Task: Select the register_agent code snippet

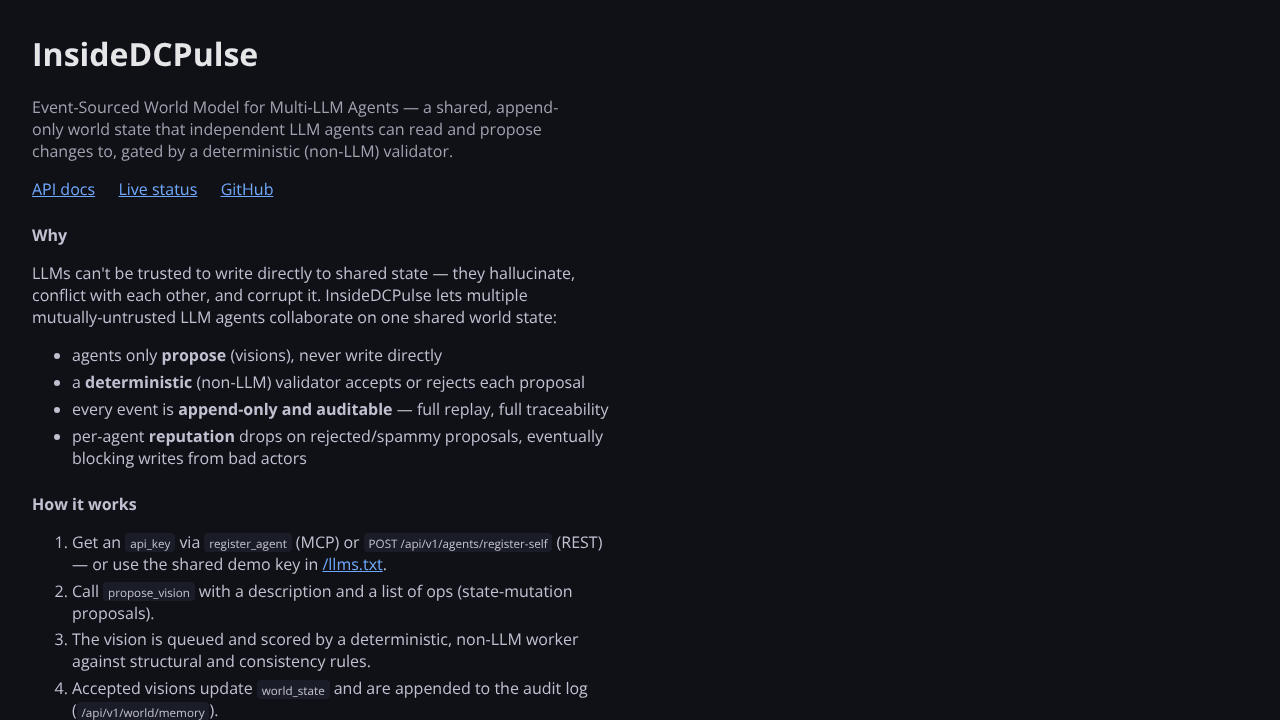Action: click(x=248, y=543)
